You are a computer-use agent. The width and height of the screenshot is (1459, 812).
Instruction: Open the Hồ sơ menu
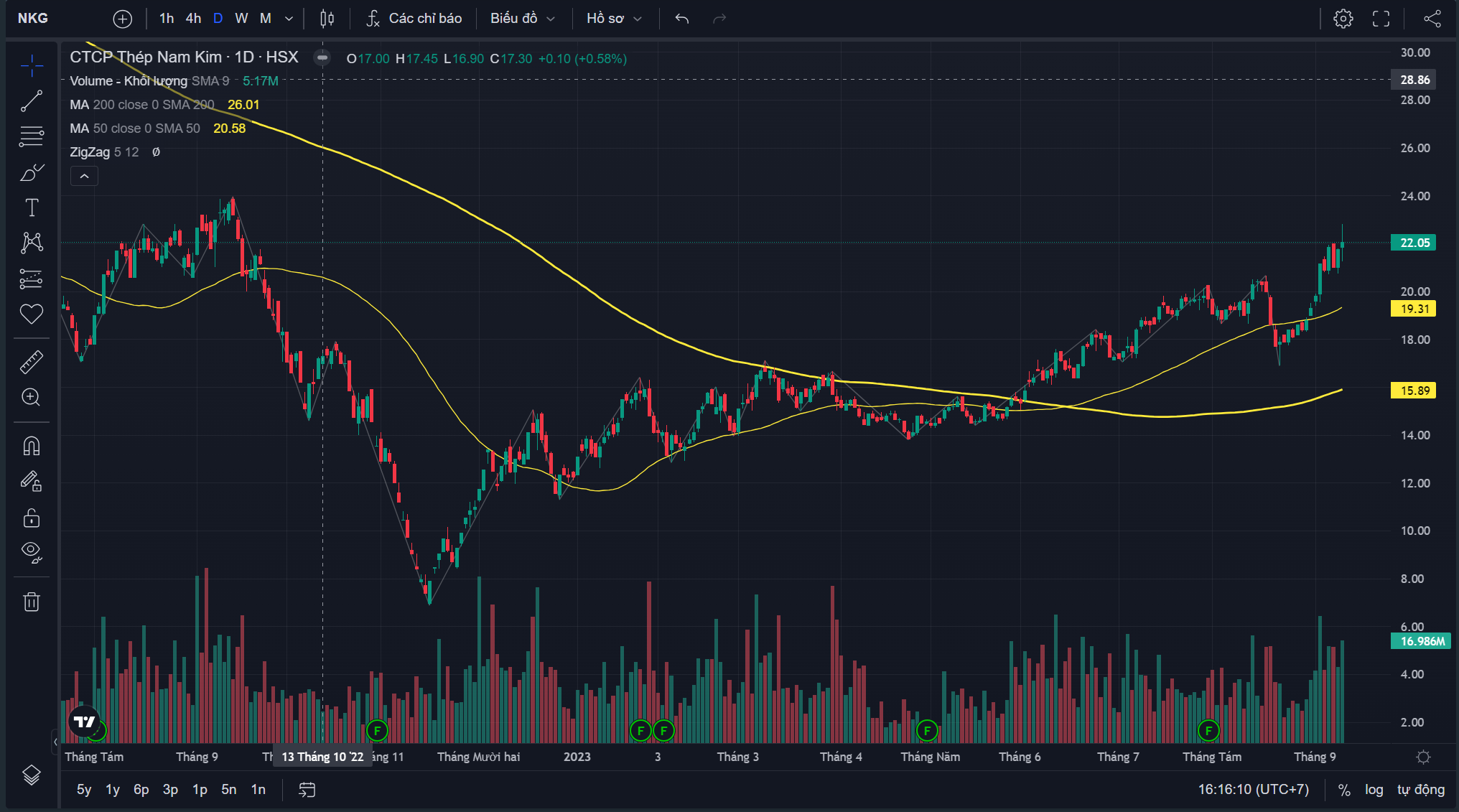[614, 19]
